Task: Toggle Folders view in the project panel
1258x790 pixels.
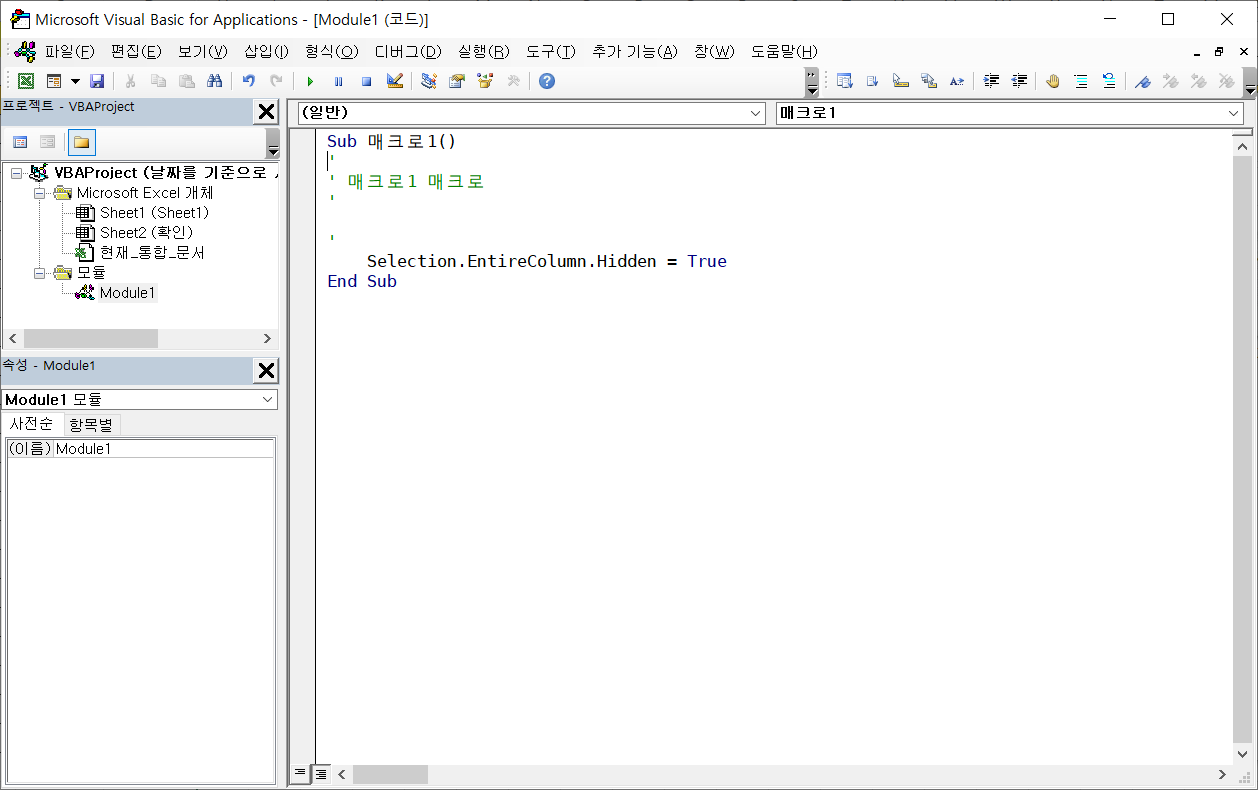Action: [81, 142]
